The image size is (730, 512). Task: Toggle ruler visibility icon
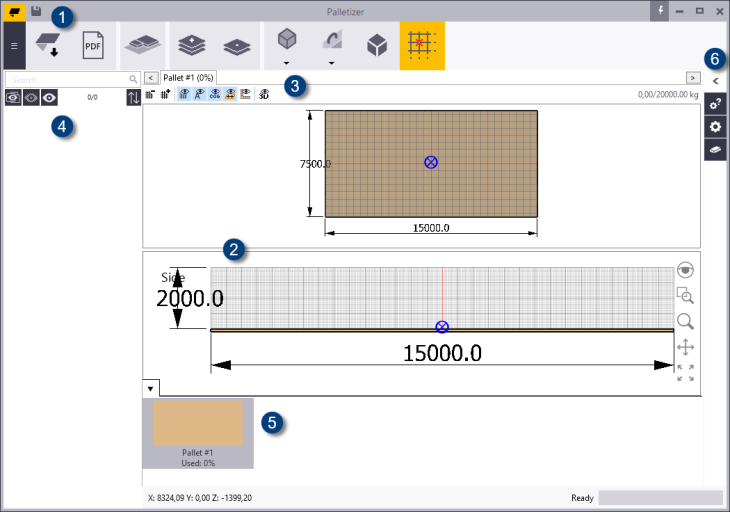coord(245,94)
